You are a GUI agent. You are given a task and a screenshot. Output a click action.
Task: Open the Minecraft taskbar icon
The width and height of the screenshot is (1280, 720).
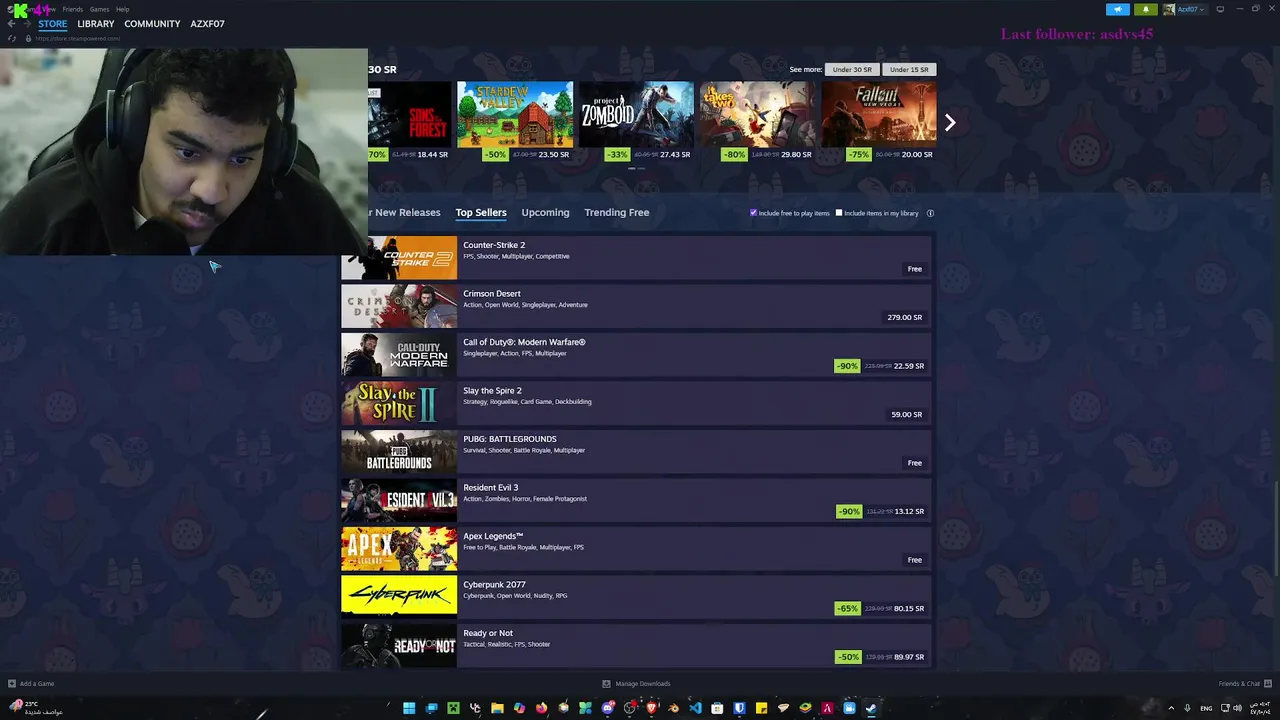pos(453,708)
